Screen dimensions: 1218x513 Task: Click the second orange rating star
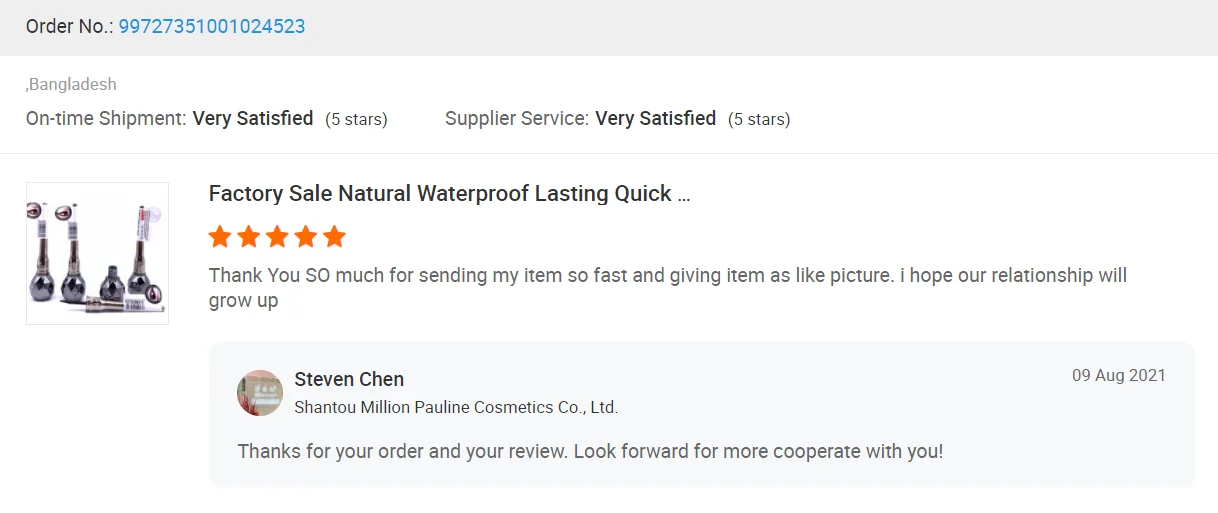[x=249, y=237]
